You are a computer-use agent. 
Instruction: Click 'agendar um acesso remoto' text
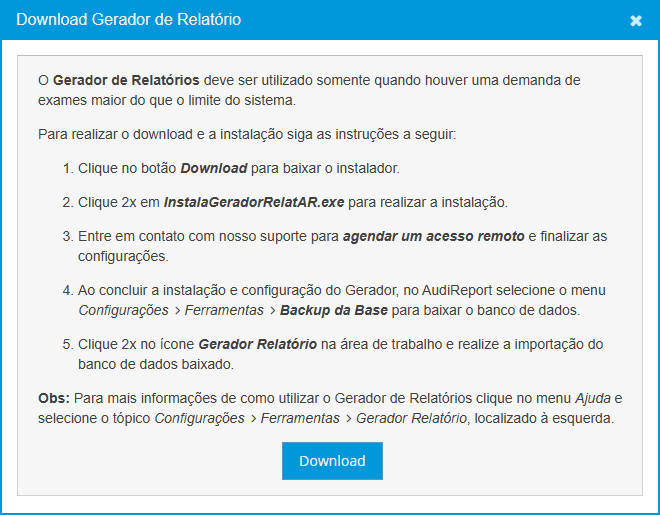(x=434, y=236)
